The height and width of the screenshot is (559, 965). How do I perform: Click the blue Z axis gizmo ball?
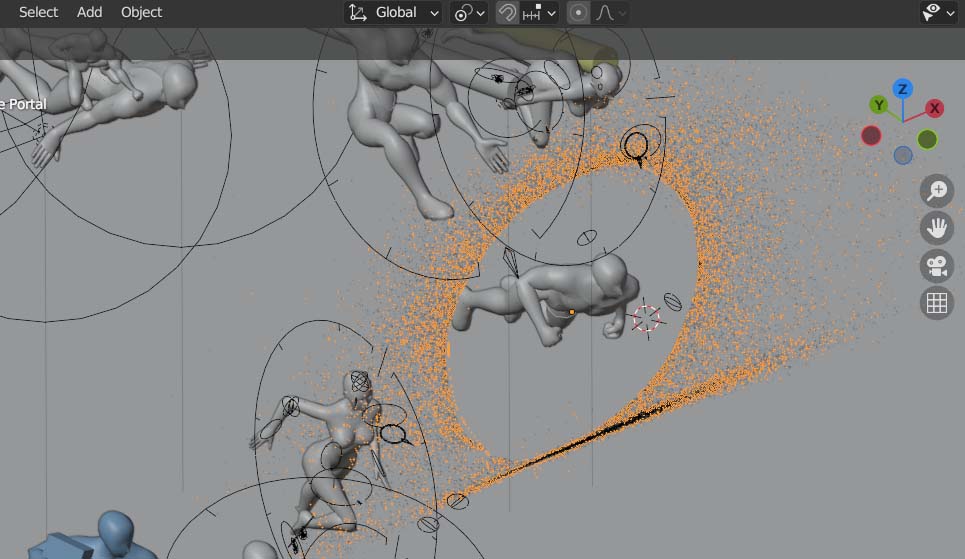[902, 89]
